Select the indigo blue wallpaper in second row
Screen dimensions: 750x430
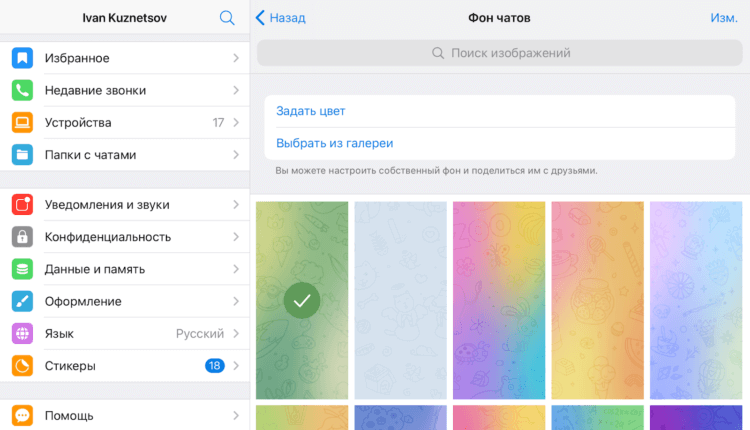[400, 418]
